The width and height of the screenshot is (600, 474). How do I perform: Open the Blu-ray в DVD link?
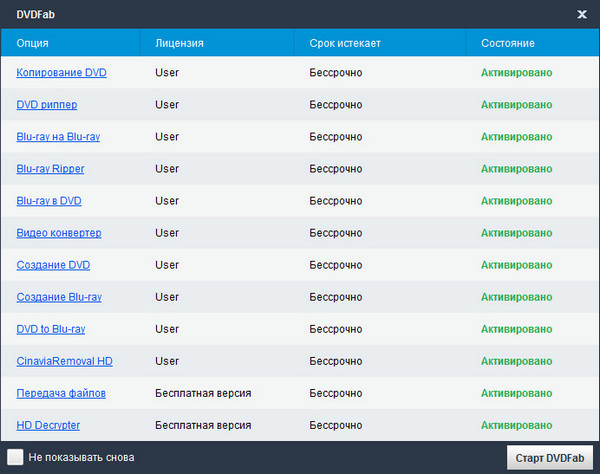(49, 201)
